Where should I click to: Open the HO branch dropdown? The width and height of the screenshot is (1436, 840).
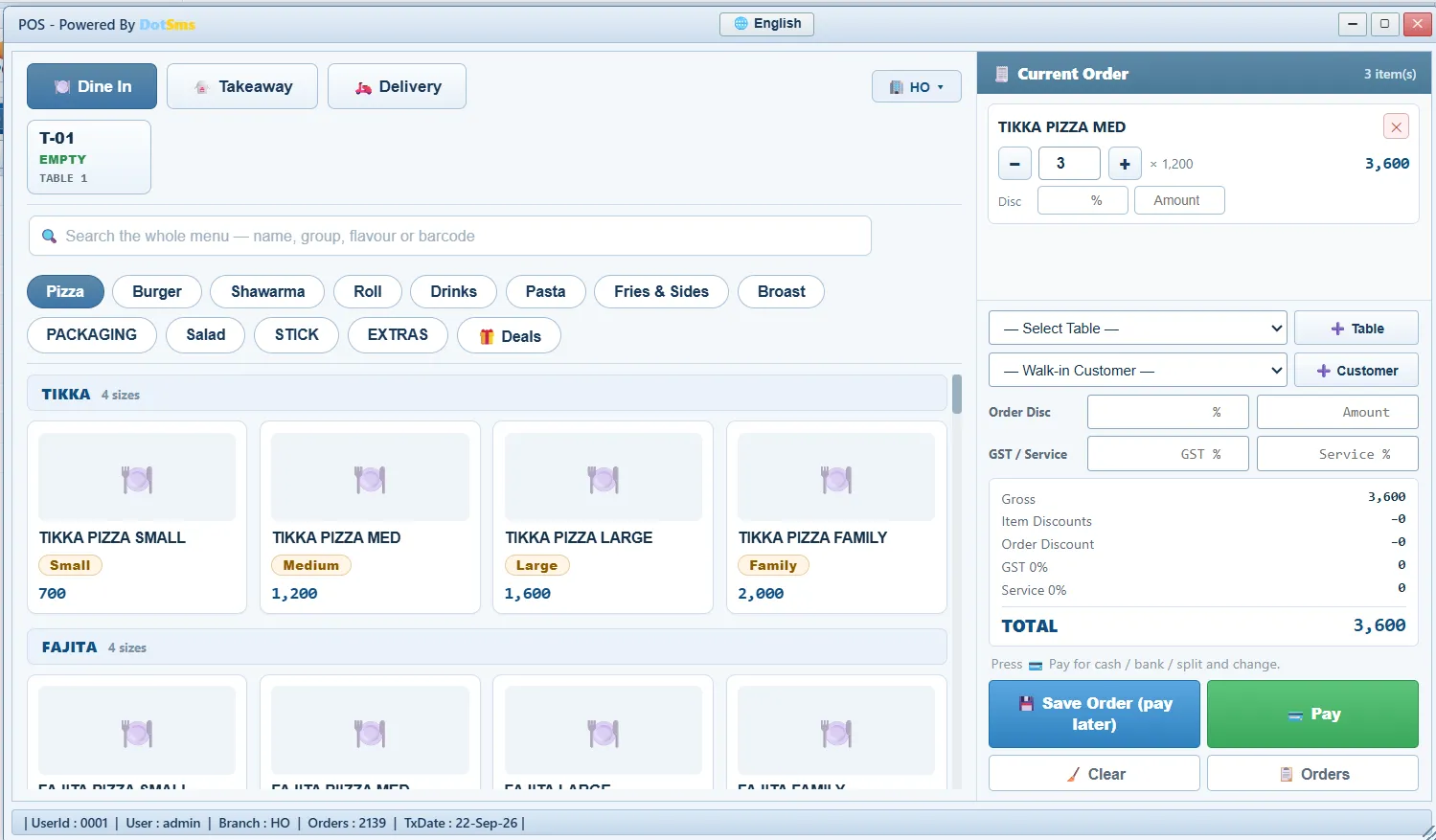pos(917,87)
